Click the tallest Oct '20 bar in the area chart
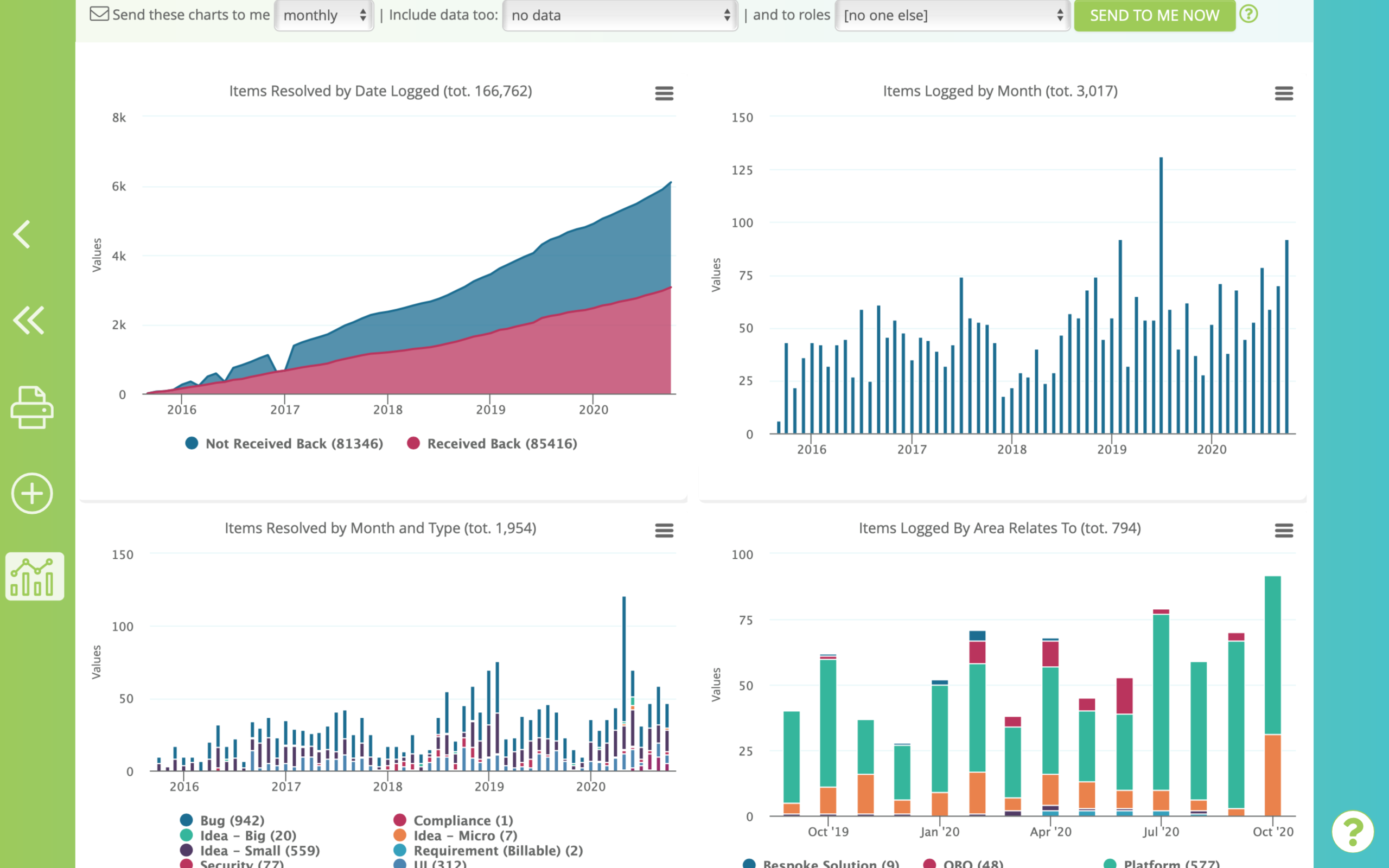1389x868 pixels. [x=1272, y=654]
